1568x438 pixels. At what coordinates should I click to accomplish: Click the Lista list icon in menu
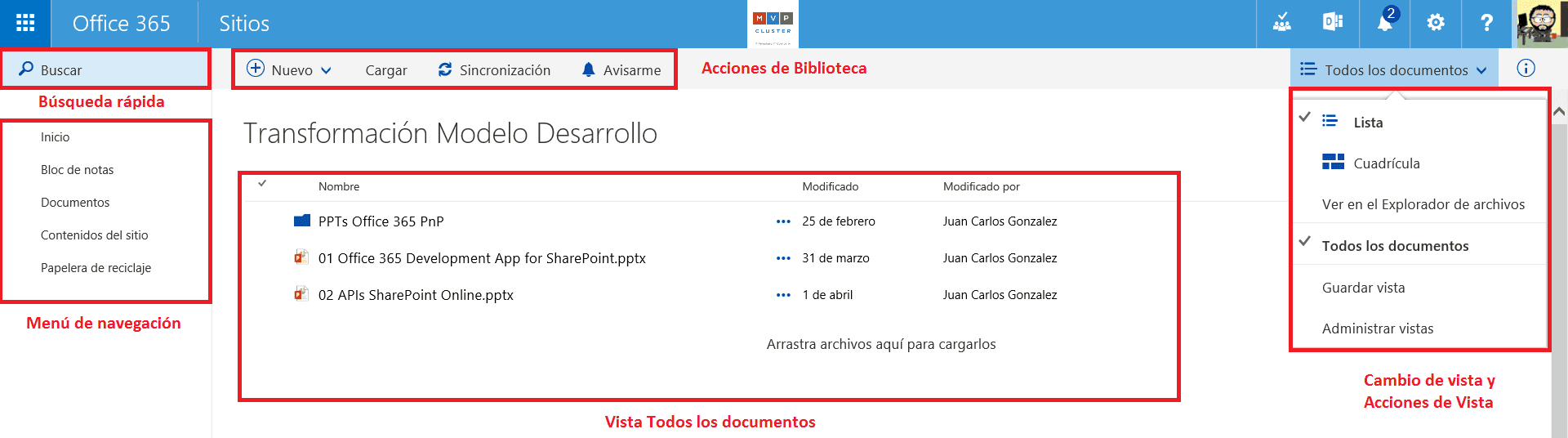point(1330,121)
